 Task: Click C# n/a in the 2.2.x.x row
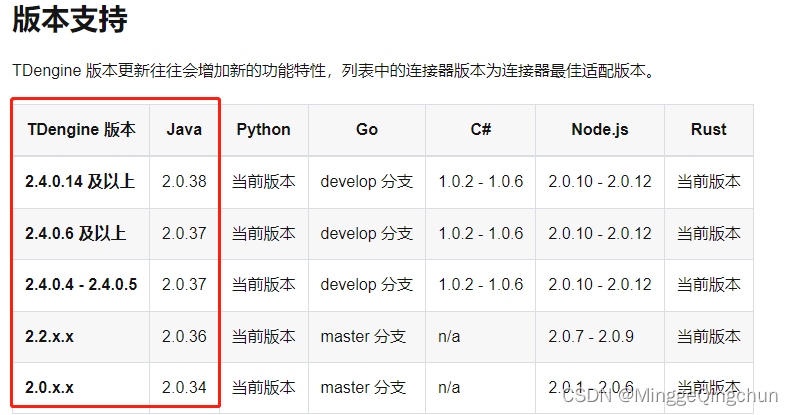coord(449,336)
